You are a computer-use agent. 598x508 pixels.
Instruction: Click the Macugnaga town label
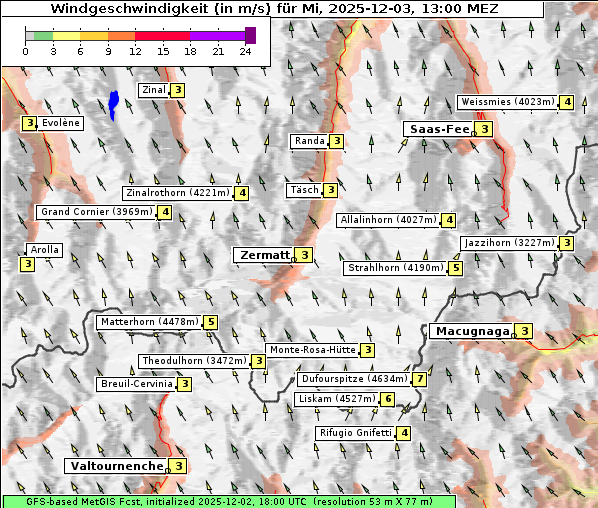point(473,331)
